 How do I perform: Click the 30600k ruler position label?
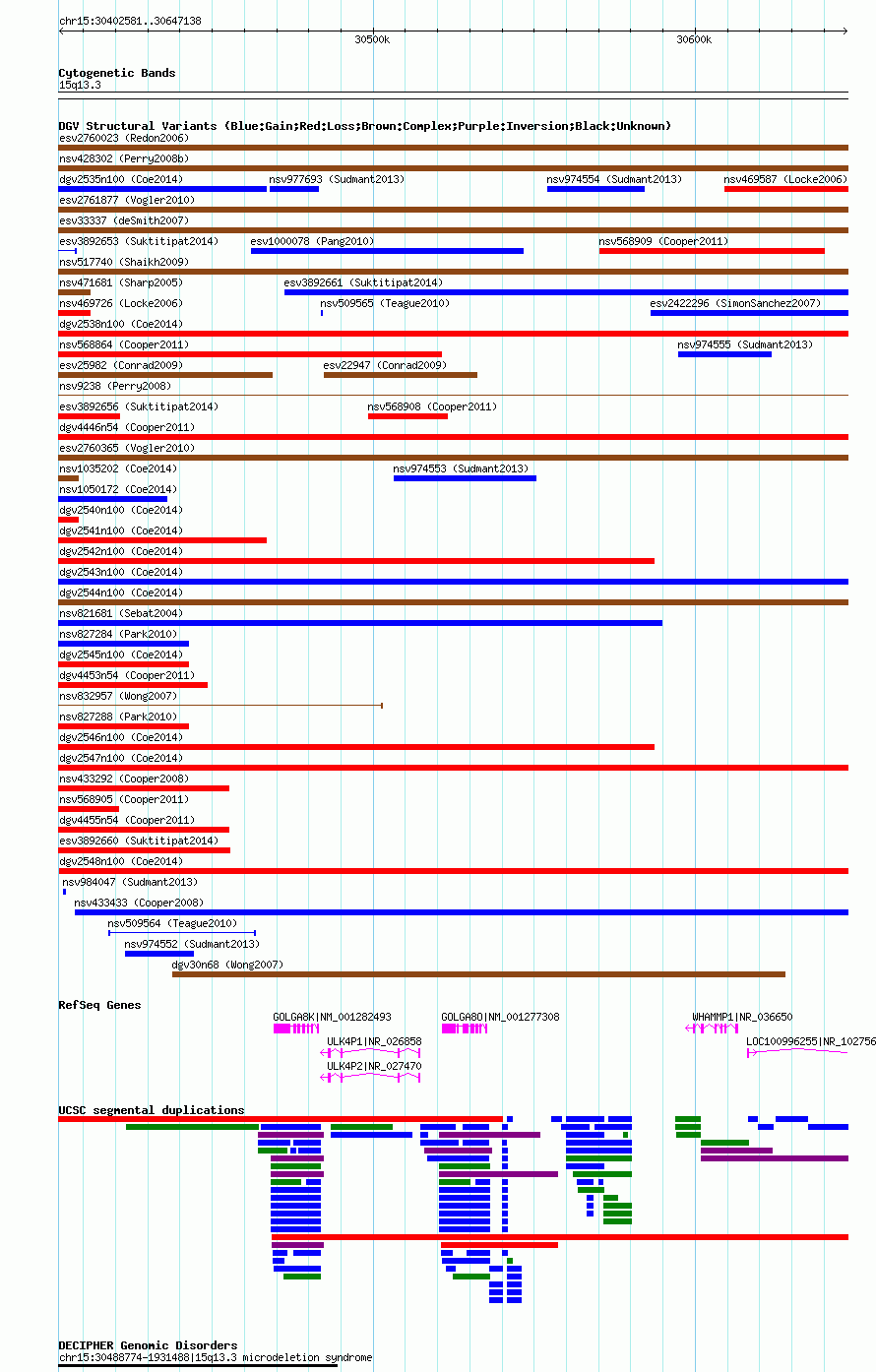pos(694,39)
